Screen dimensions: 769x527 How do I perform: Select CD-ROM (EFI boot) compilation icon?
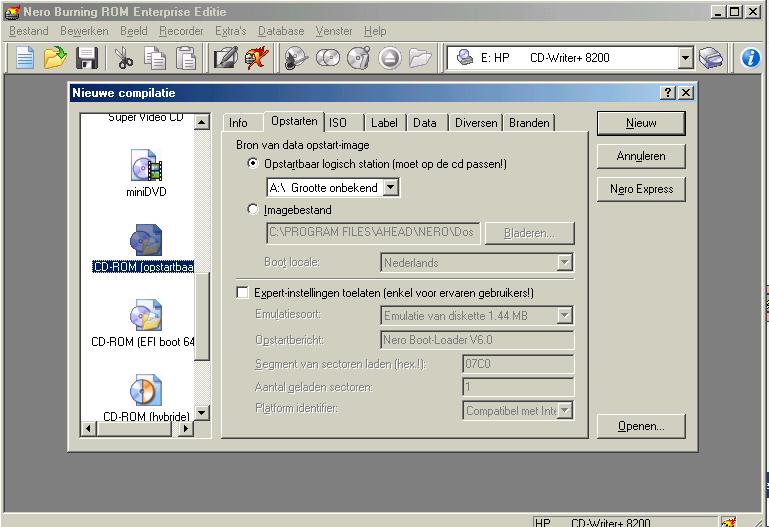click(146, 315)
